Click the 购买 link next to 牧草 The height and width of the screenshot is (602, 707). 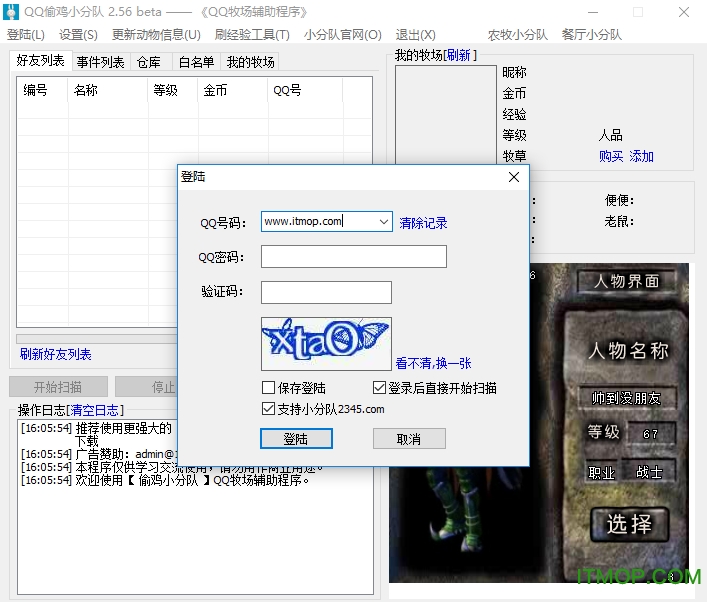point(611,156)
